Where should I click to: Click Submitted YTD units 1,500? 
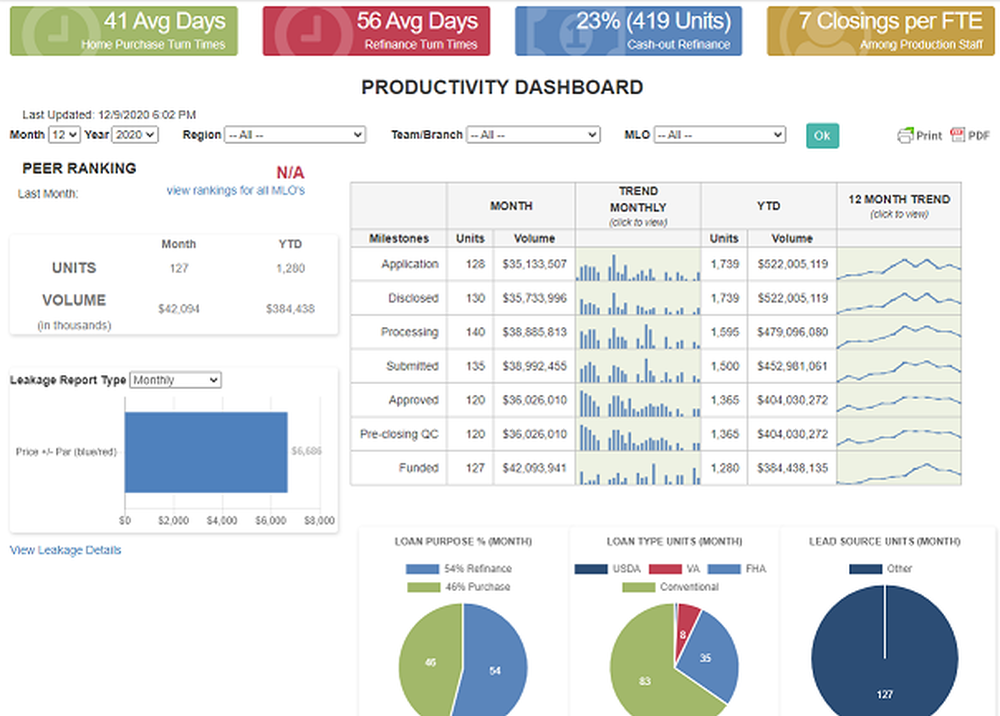(724, 366)
